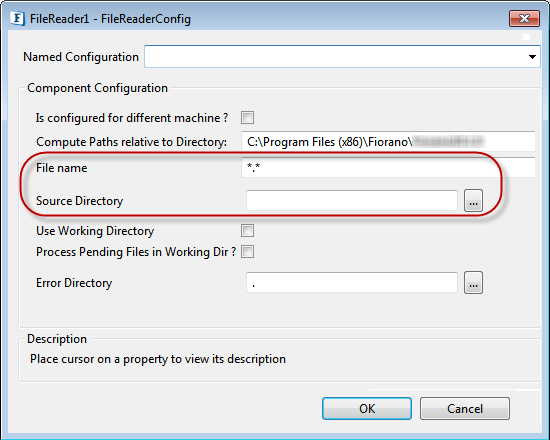550x440 pixels.
Task: Open the Error Directory browse button
Action: pyautogui.click(x=473, y=282)
